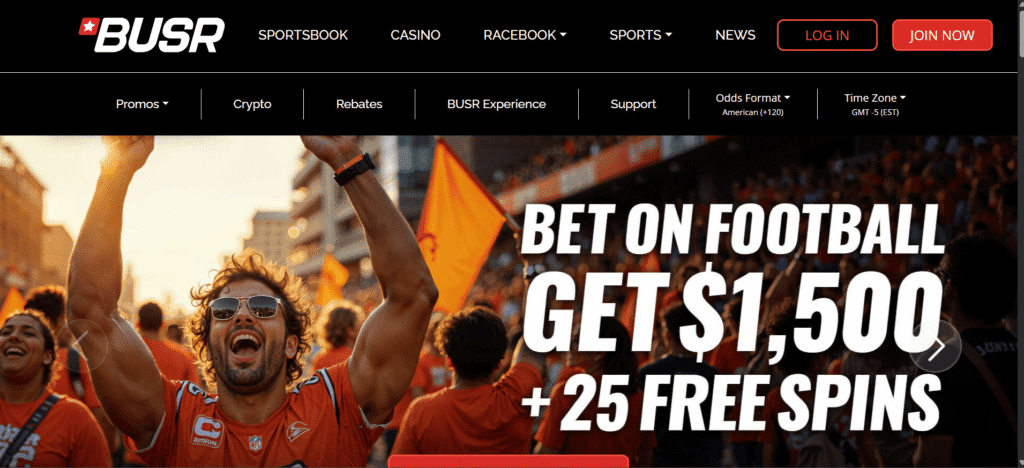Go to previous carousel slide arrow

pos(81,345)
